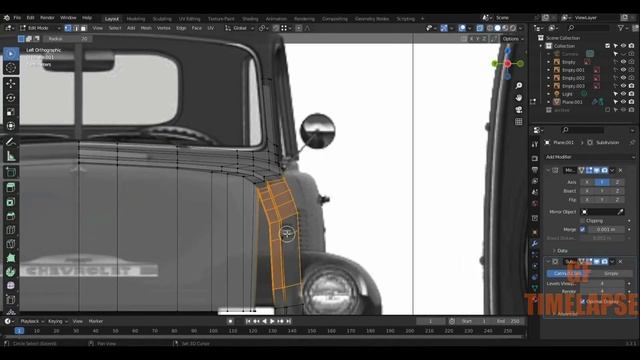Select the Smooth tool
Image resolution: width=640 pixels, height=360 pixels.
(x=11, y=285)
